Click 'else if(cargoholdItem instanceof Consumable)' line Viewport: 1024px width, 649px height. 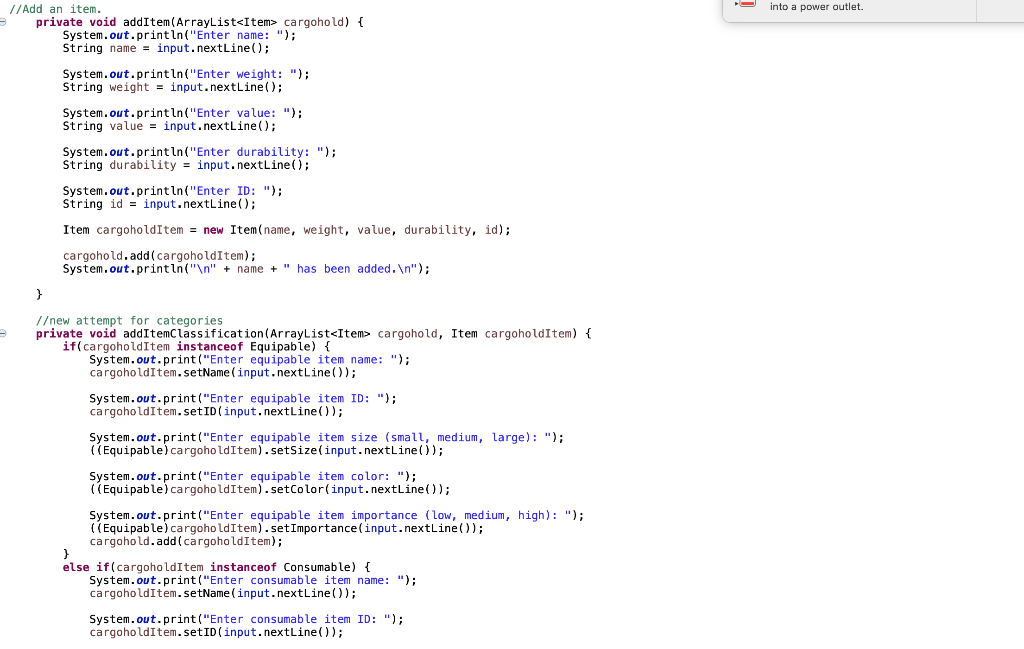216,567
